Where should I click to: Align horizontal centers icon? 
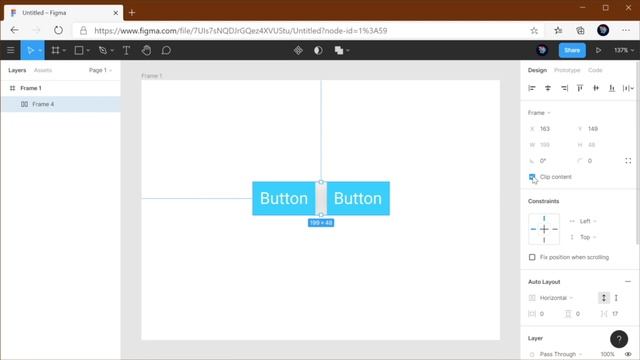point(548,88)
